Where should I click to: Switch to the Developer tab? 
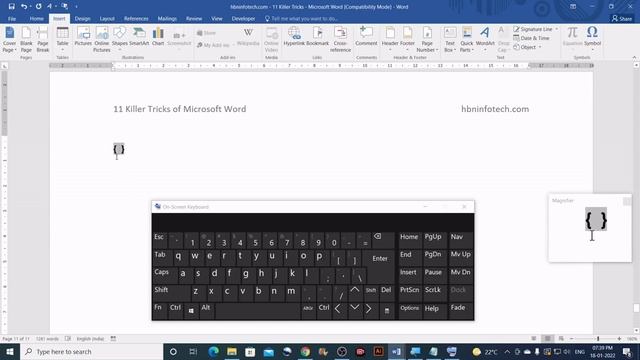click(243, 19)
